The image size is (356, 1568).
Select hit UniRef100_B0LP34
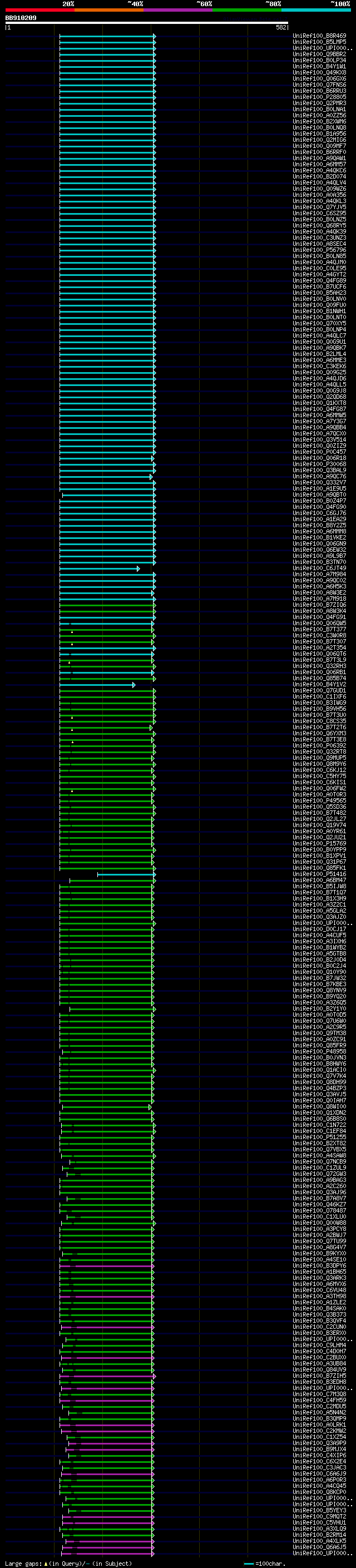coord(319,60)
